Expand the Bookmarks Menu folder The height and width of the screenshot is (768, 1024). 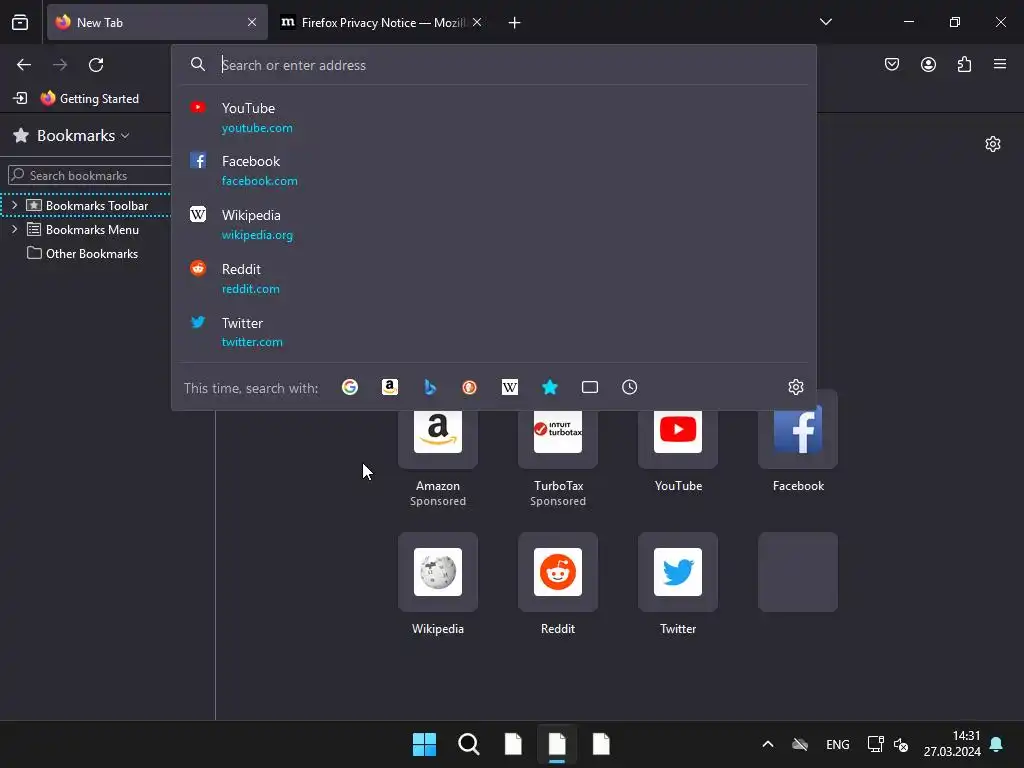tap(14, 229)
